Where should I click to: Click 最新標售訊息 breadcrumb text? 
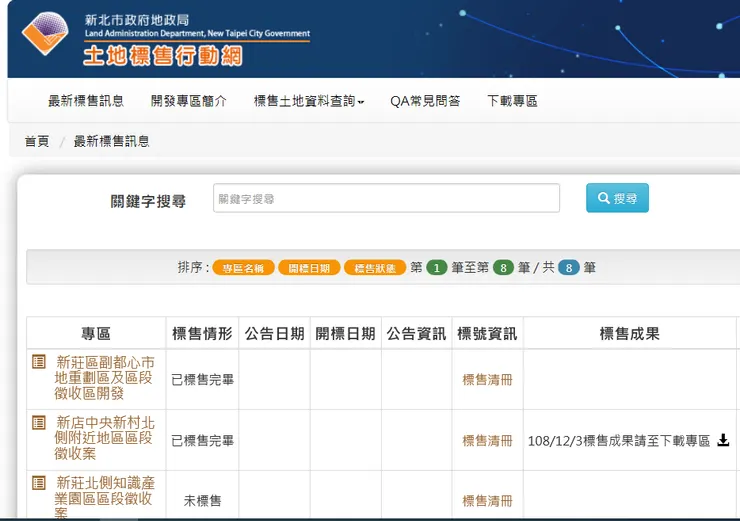click(x=111, y=141)
